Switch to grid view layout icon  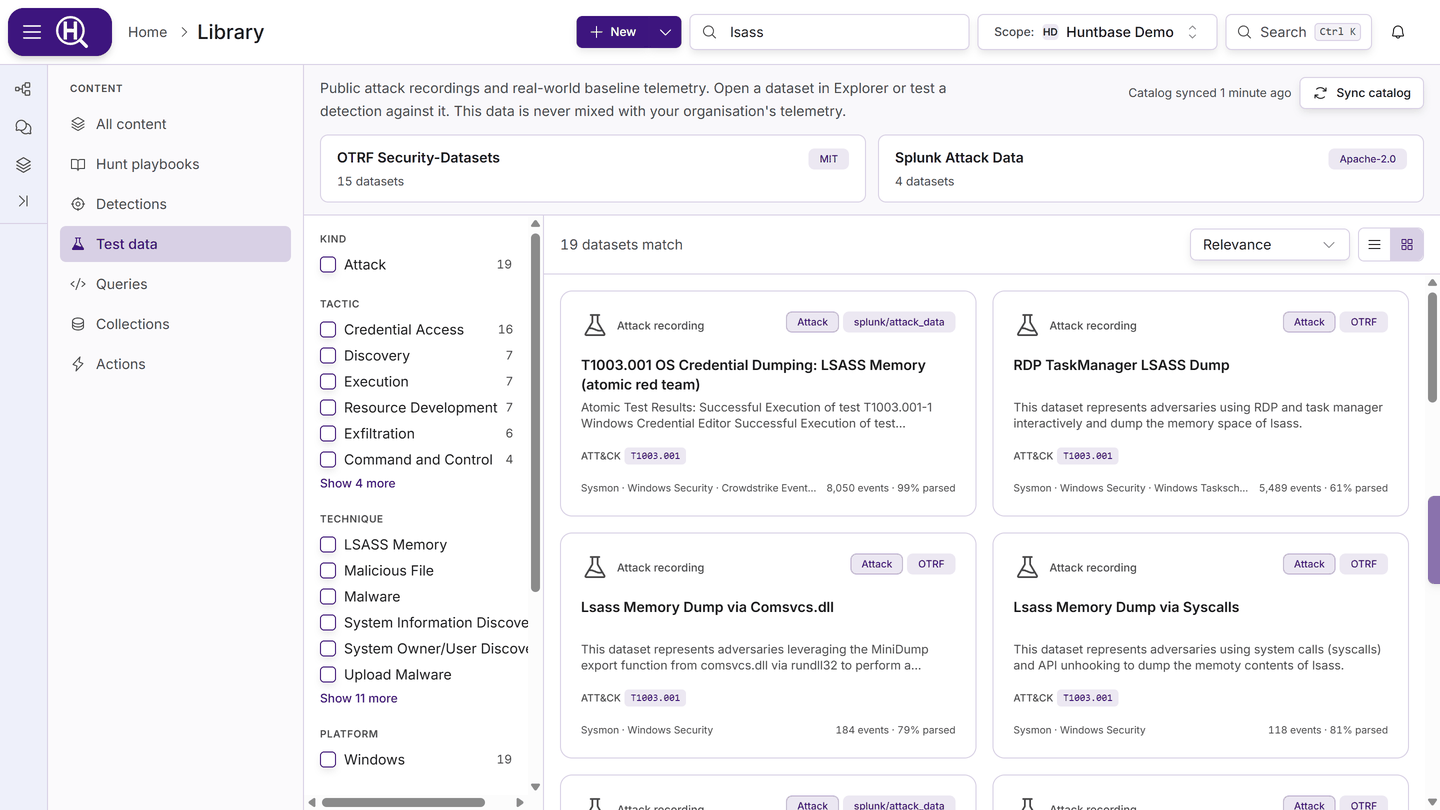(x=1407, y=245)
